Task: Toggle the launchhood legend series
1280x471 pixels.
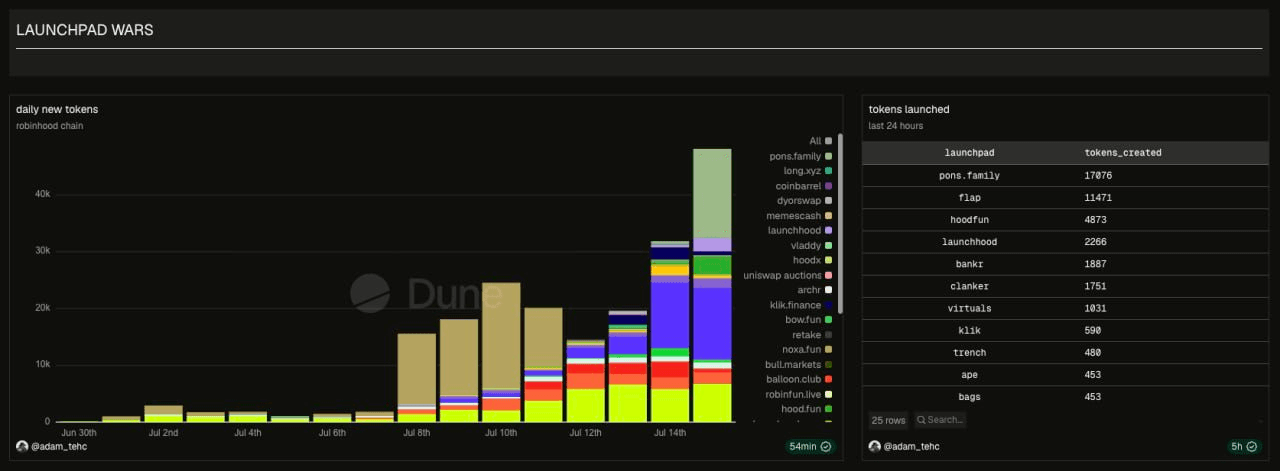Action: tap(800, 230)
